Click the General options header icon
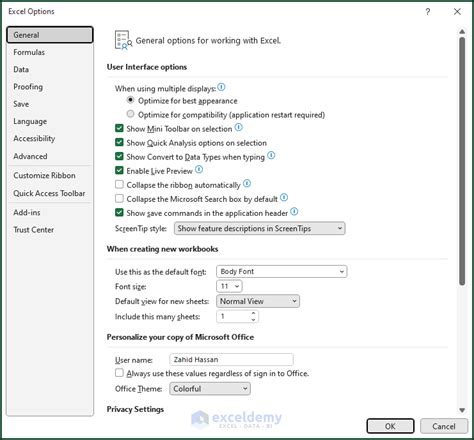Screen dimensions: 474x440 point(123,40)
